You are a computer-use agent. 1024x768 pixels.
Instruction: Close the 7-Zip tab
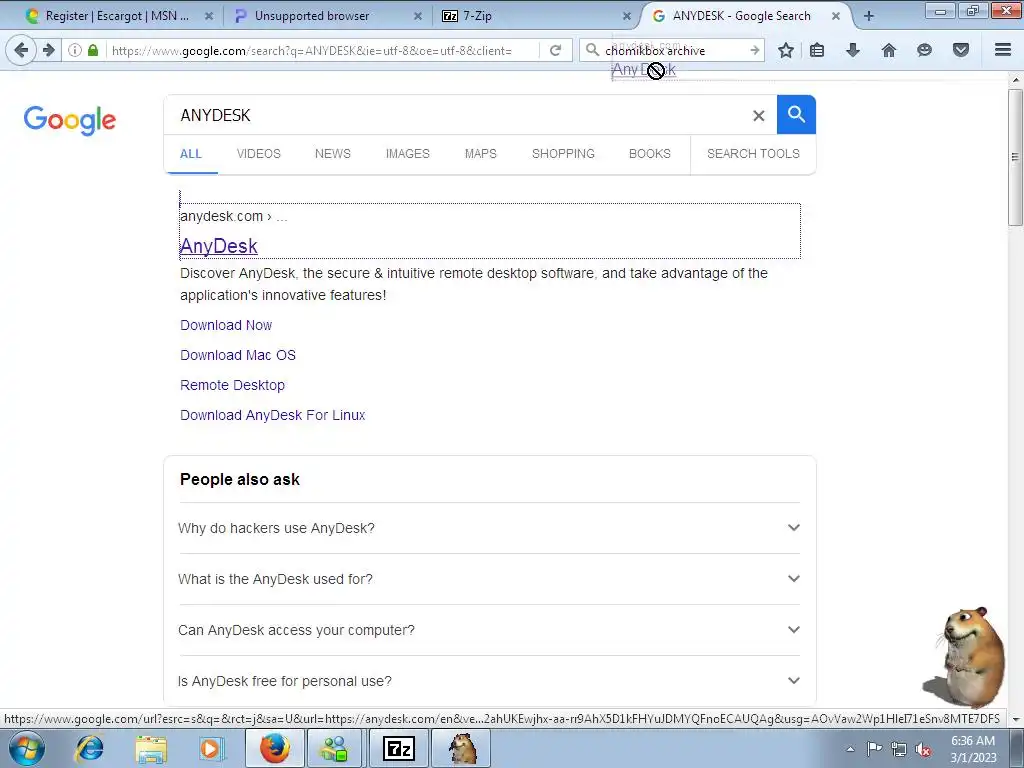tap(627, 16)
